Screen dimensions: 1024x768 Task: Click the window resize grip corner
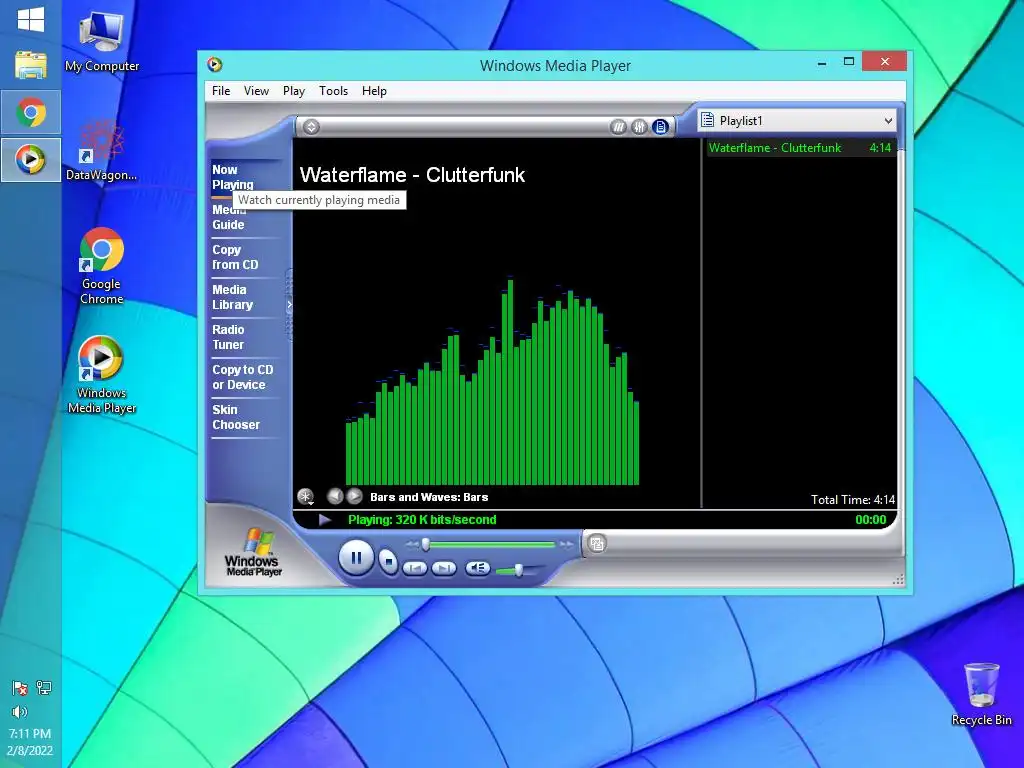click(x=898, y=579)
